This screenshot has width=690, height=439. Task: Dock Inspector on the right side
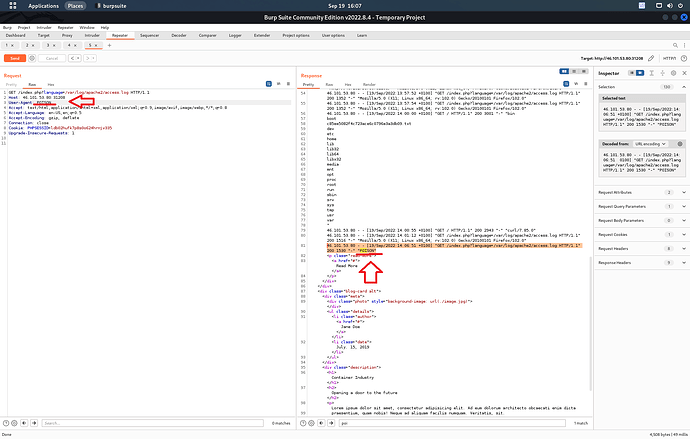pyautogui.click(x=640, y=73)
